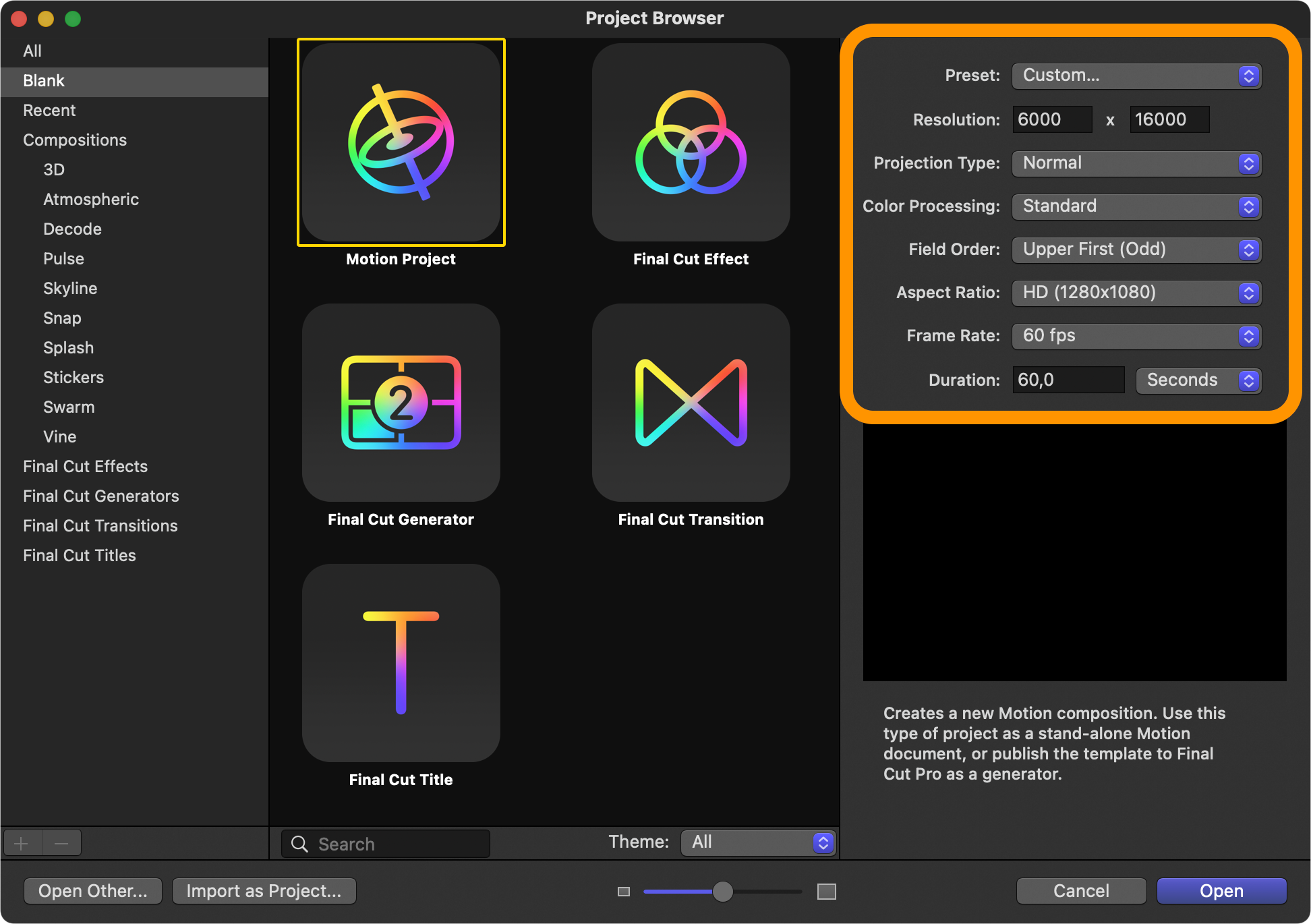Open the Color Processing dropdown
This screenshot has height=924, width=1311.
pyautogui.click(x=1136, y=206)
